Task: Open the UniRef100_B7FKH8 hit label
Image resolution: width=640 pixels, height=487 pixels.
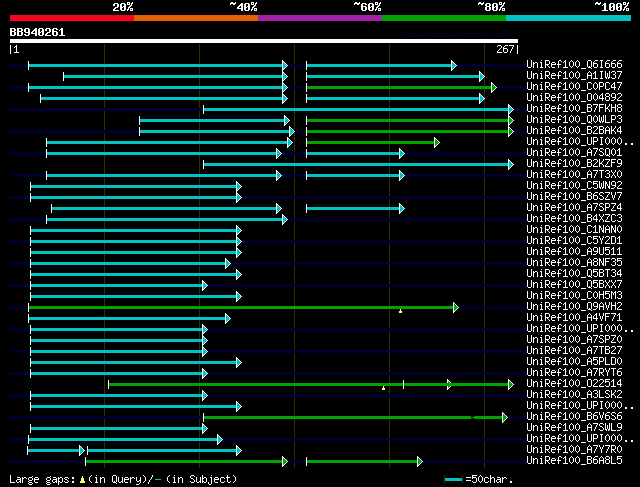Action: pos(574,109)
